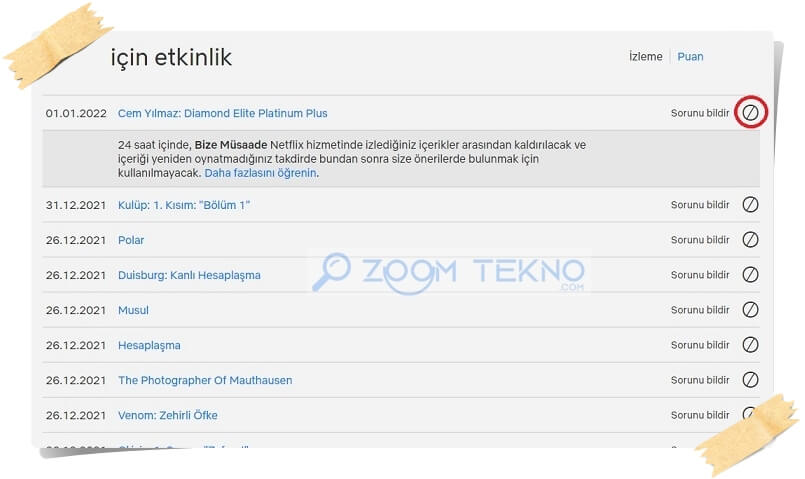Hide Hesaplaşma from viewing history

(750, 344)
